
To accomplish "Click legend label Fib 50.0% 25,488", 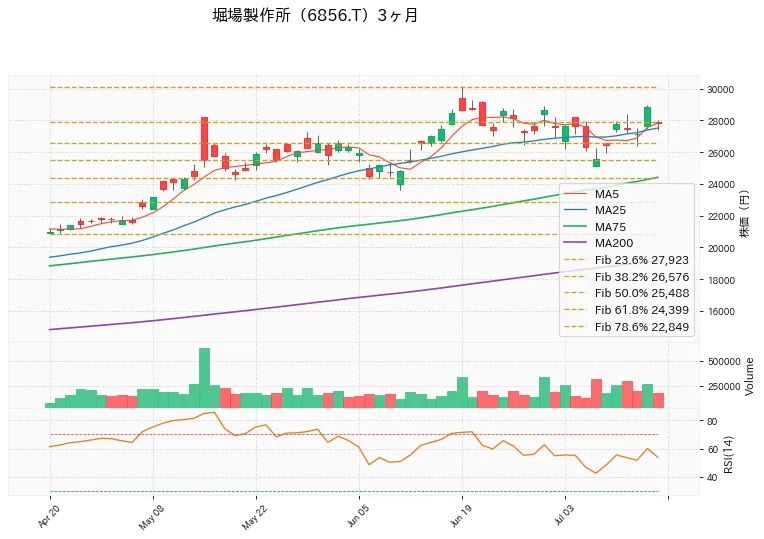I will (x=642, y=293).
